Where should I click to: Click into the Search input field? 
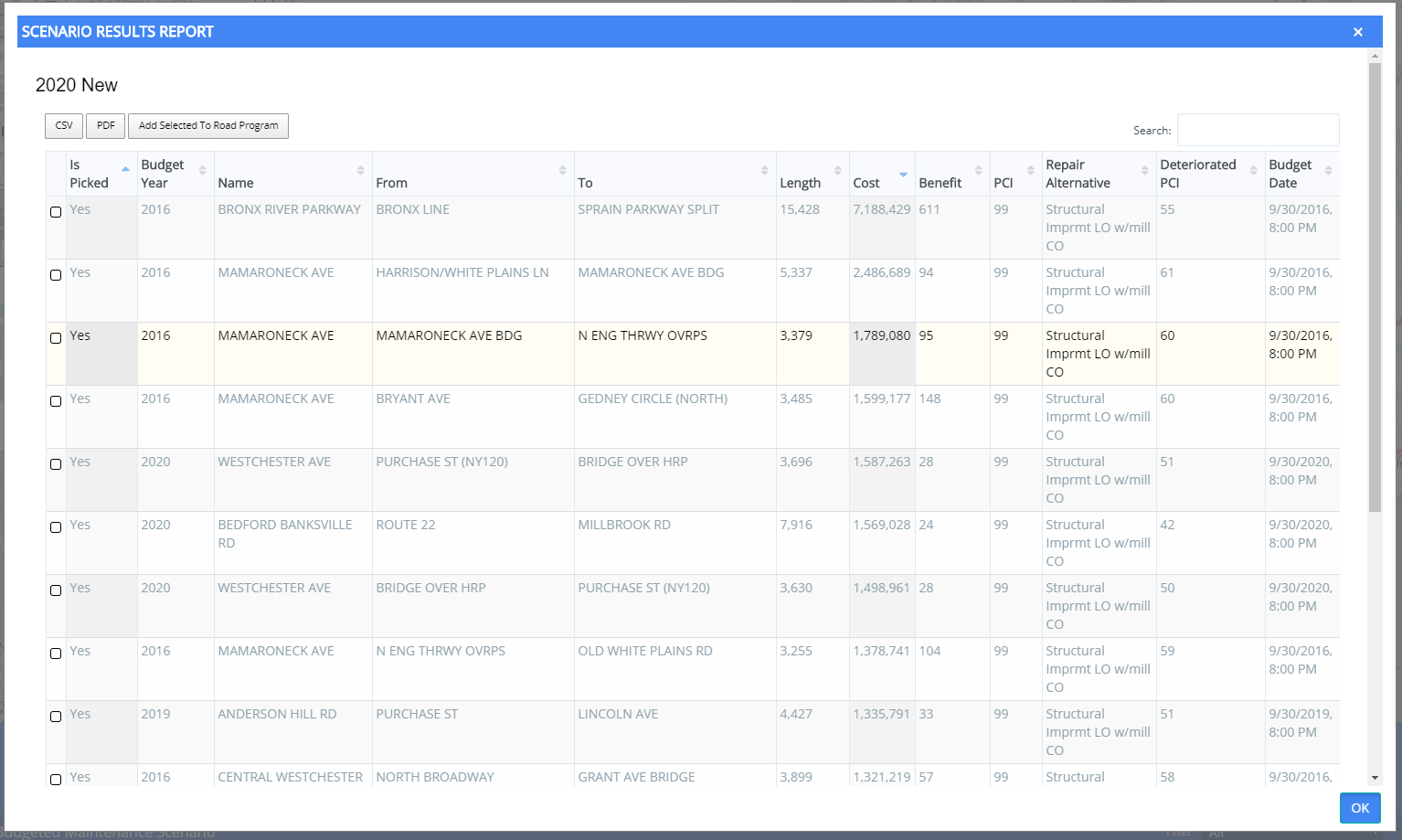[1258, 131]
